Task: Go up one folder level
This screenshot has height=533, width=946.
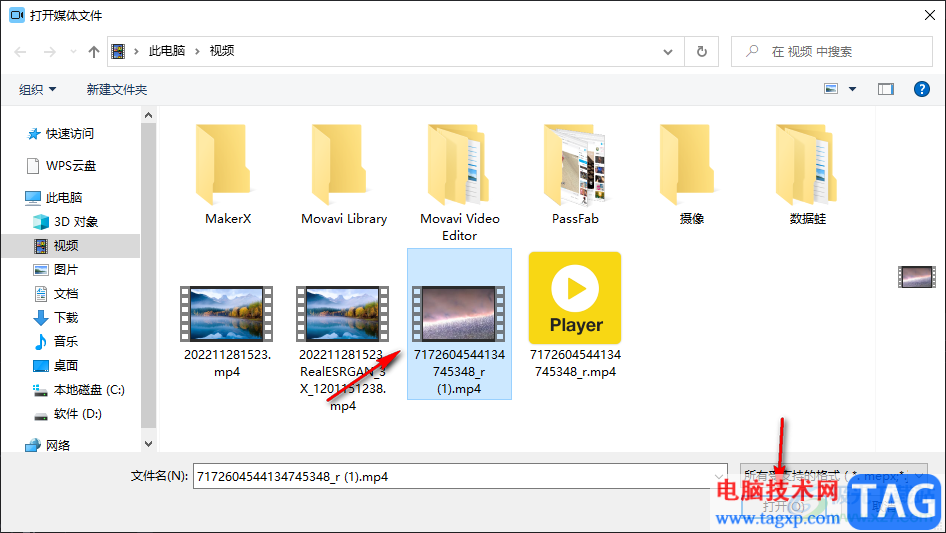Action: [94, 52]
